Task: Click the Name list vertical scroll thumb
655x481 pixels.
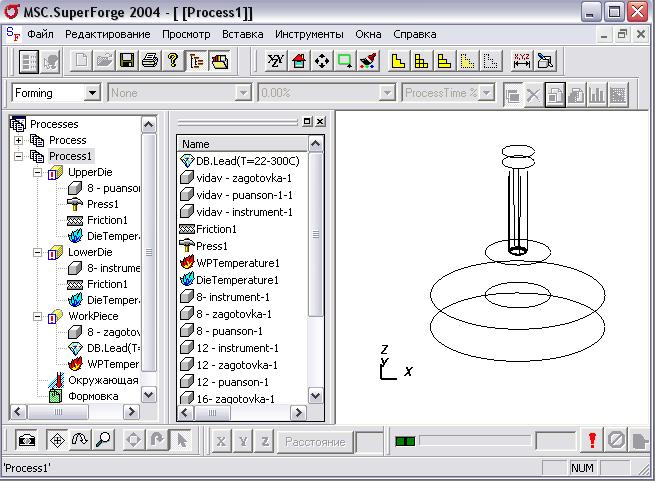Action: (315, 234)
